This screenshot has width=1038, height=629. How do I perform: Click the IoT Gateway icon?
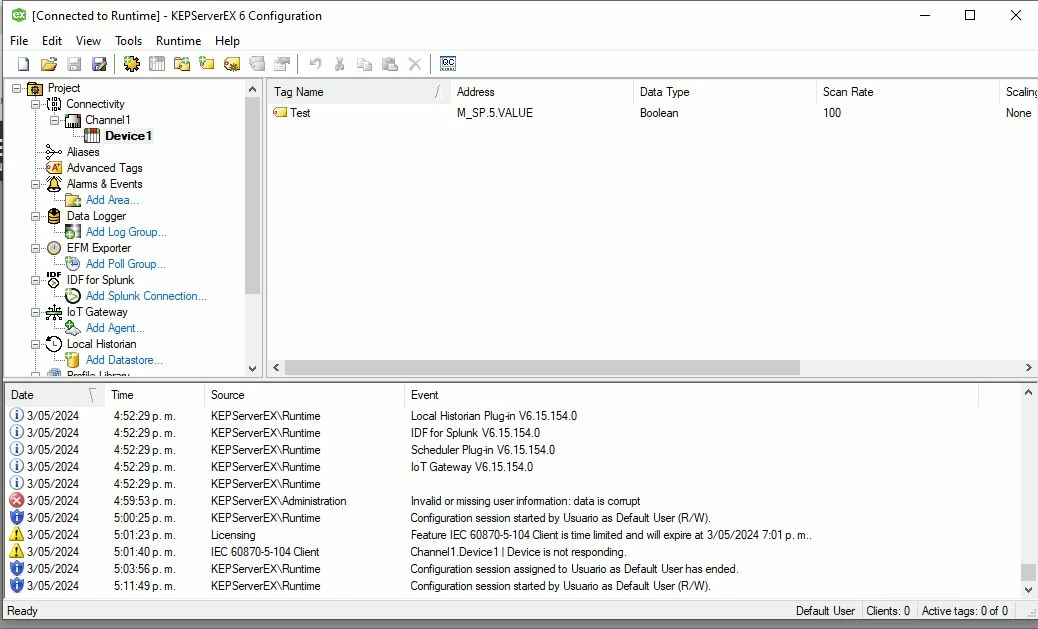coord(54,313)
